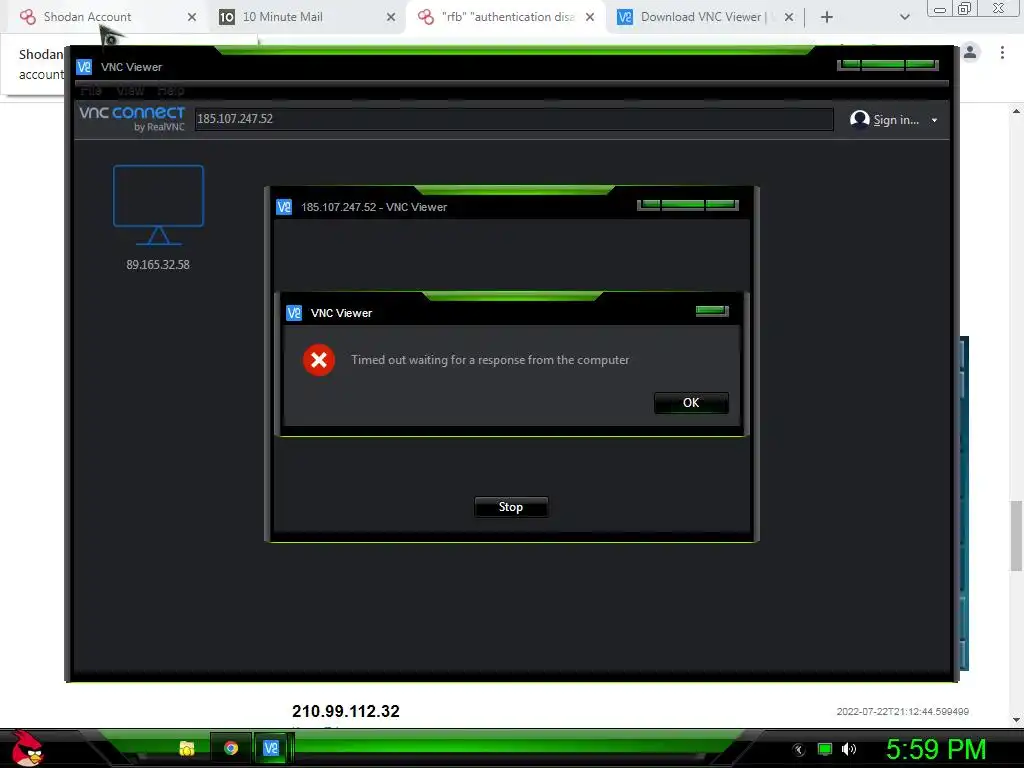Click the error dialog green close control
The image size is (1024, 768).
(x=712, y=311)
